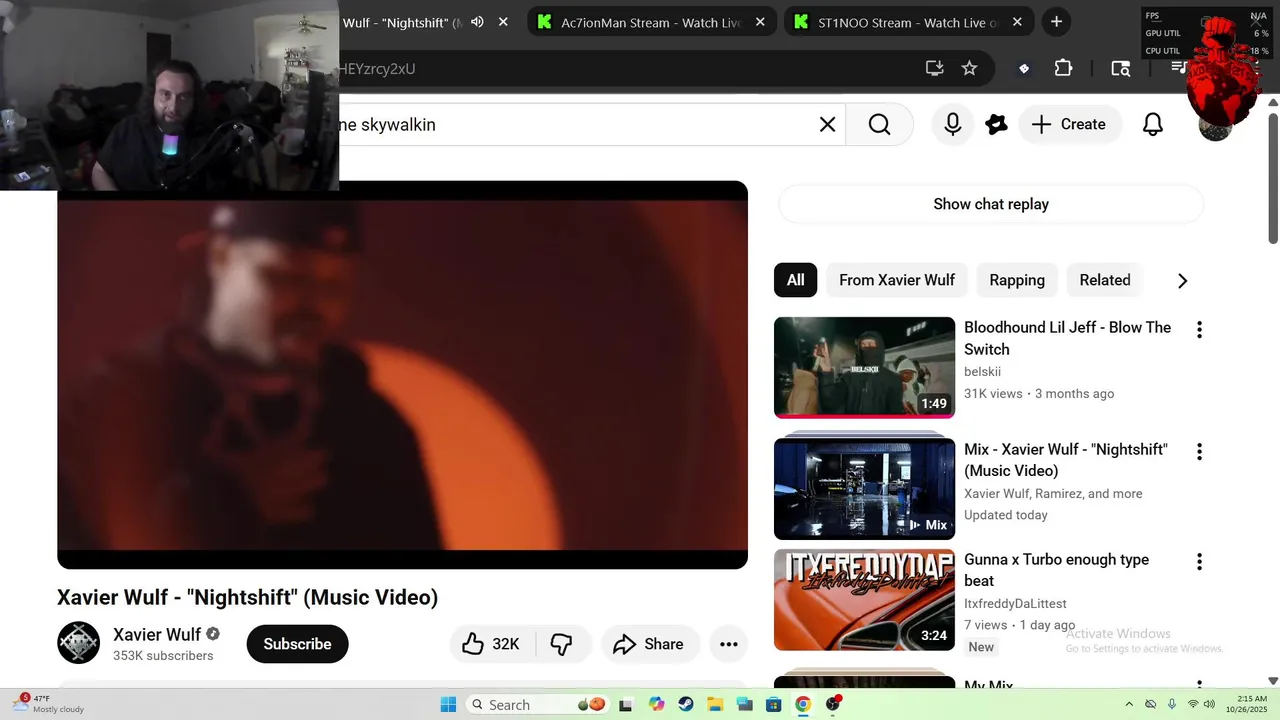Screen dimensions: 1280x720
Task: Click the microphone tray icon
Action: pyautogui.click(x=1172, y=704)
